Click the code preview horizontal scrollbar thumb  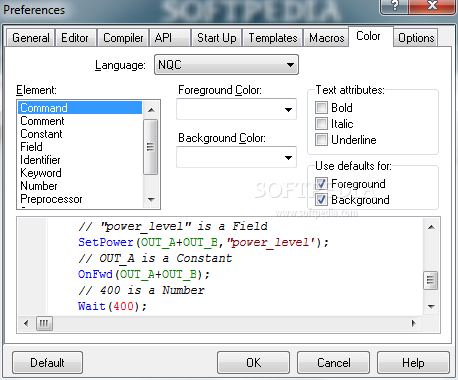pos(44,323)
